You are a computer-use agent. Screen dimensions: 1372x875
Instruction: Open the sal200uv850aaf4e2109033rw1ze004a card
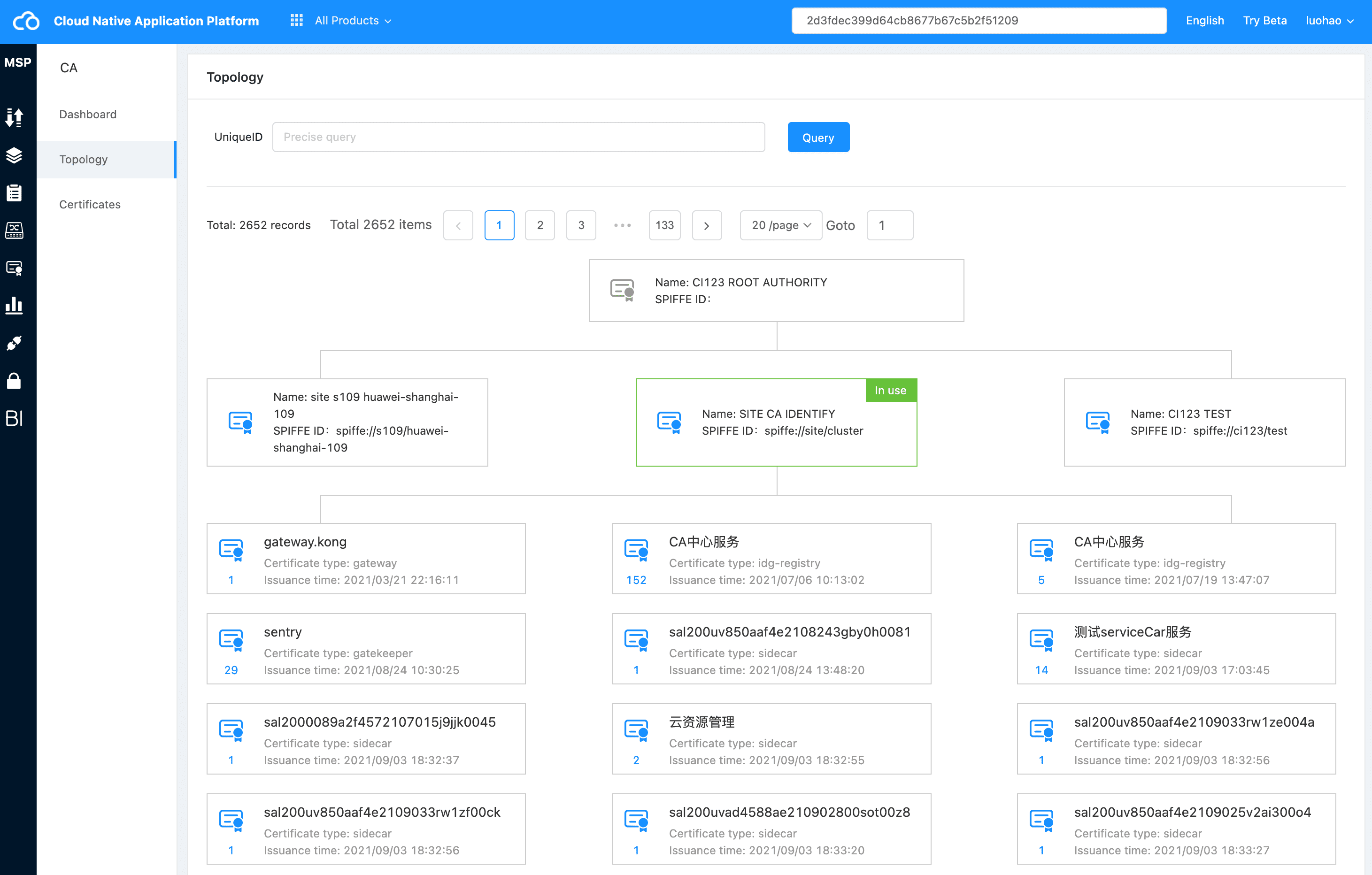pos(1176,738)
